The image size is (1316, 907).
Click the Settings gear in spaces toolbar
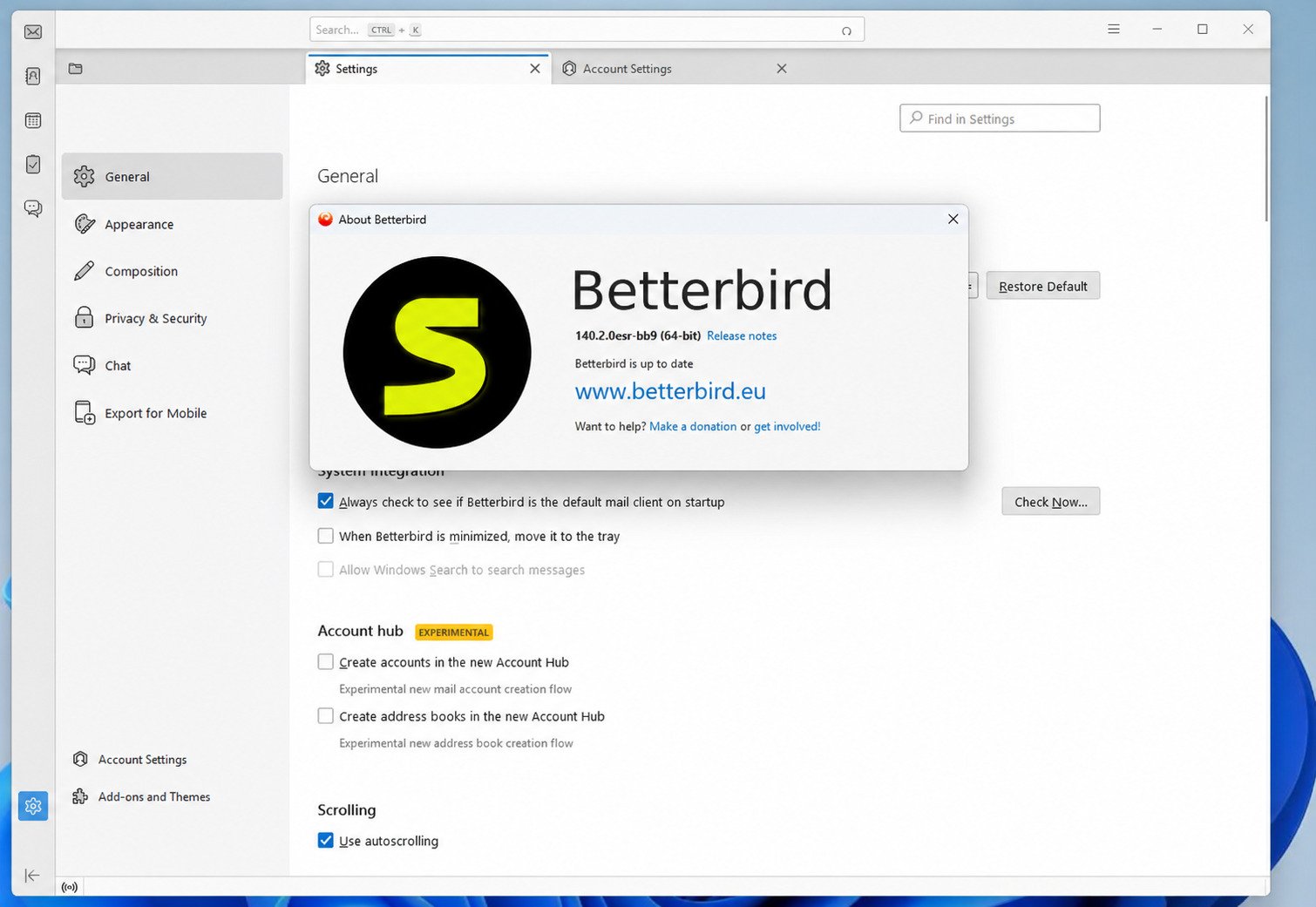pyautogui.click(x=33, y=806)
